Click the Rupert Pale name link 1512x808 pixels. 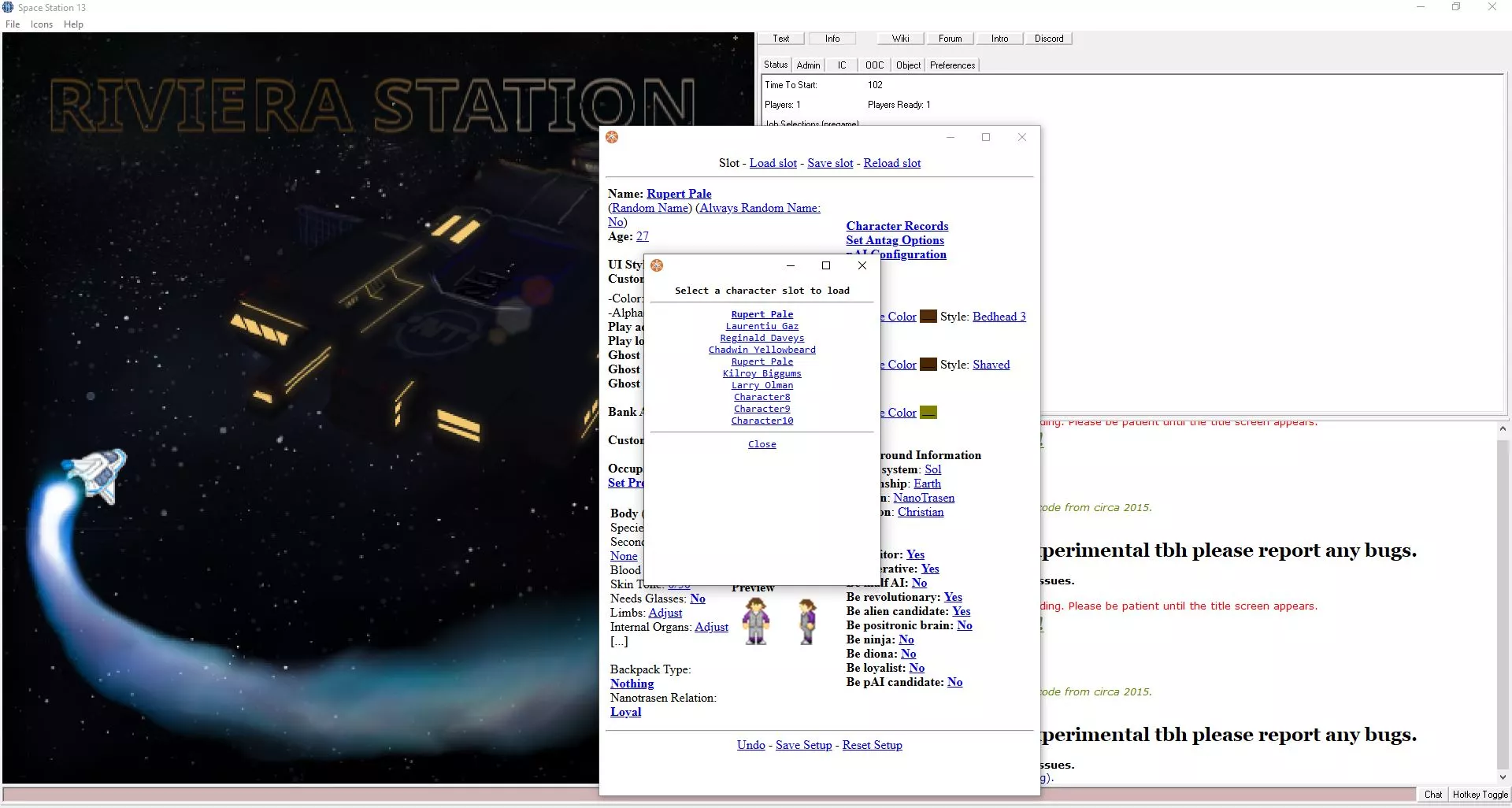(x=679, y=194)
